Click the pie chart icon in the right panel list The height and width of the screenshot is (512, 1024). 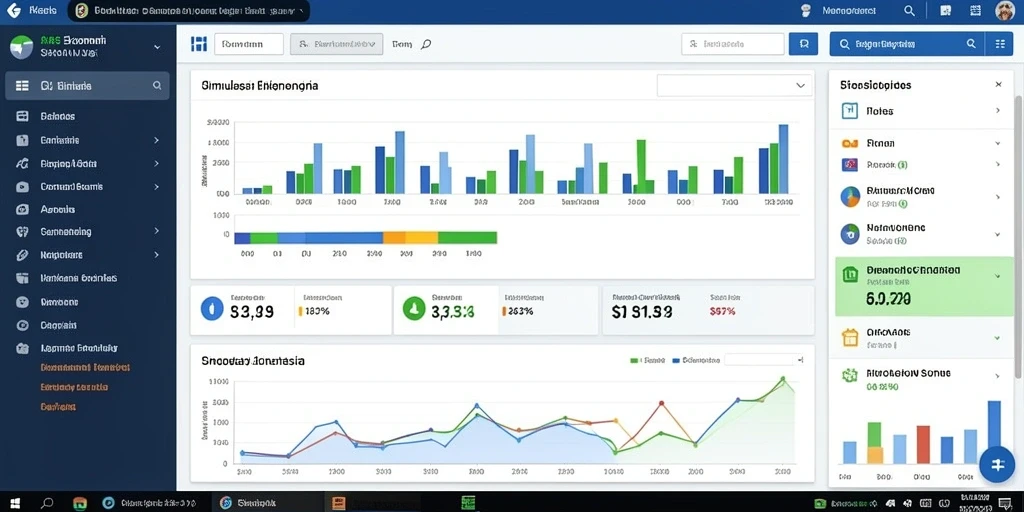click(850, 197)
